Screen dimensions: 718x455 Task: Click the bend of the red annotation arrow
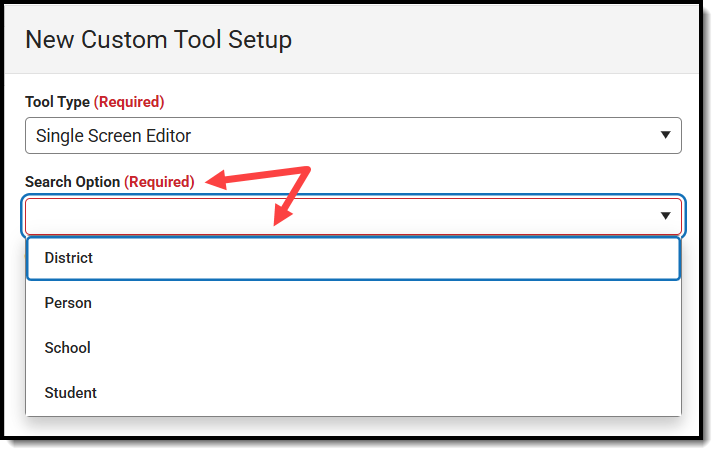pos(305,171)
